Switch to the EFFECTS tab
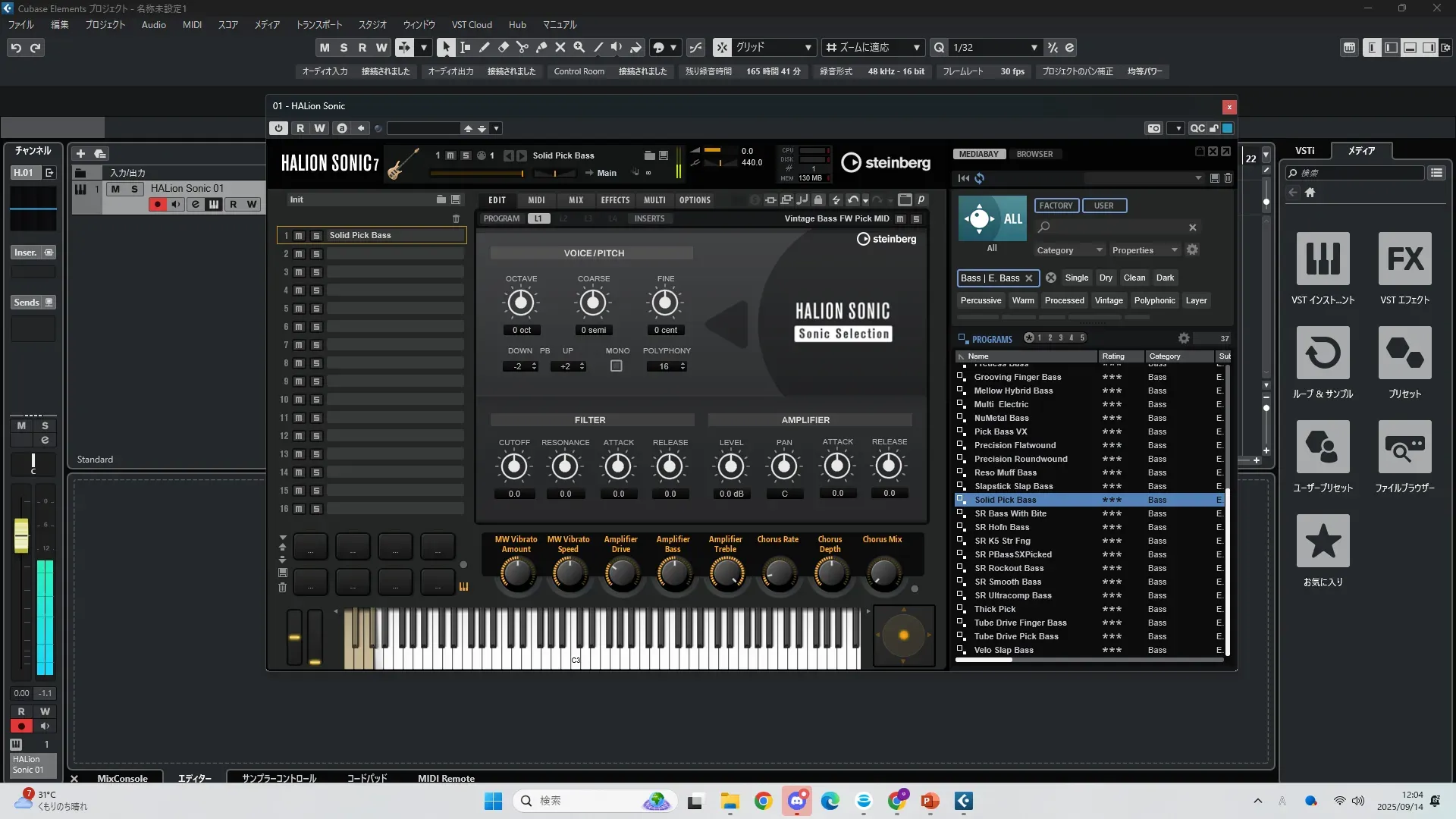Viewport: 1456px width, 819px height. [615, 200]
